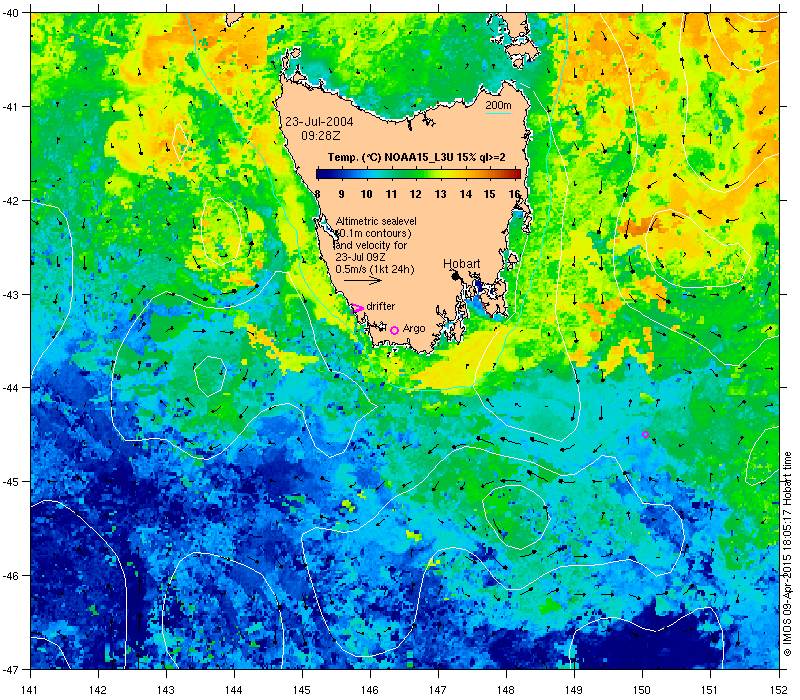Click the temperature color scale bar
The image size is (800, 700).
(x=418, y=174)
